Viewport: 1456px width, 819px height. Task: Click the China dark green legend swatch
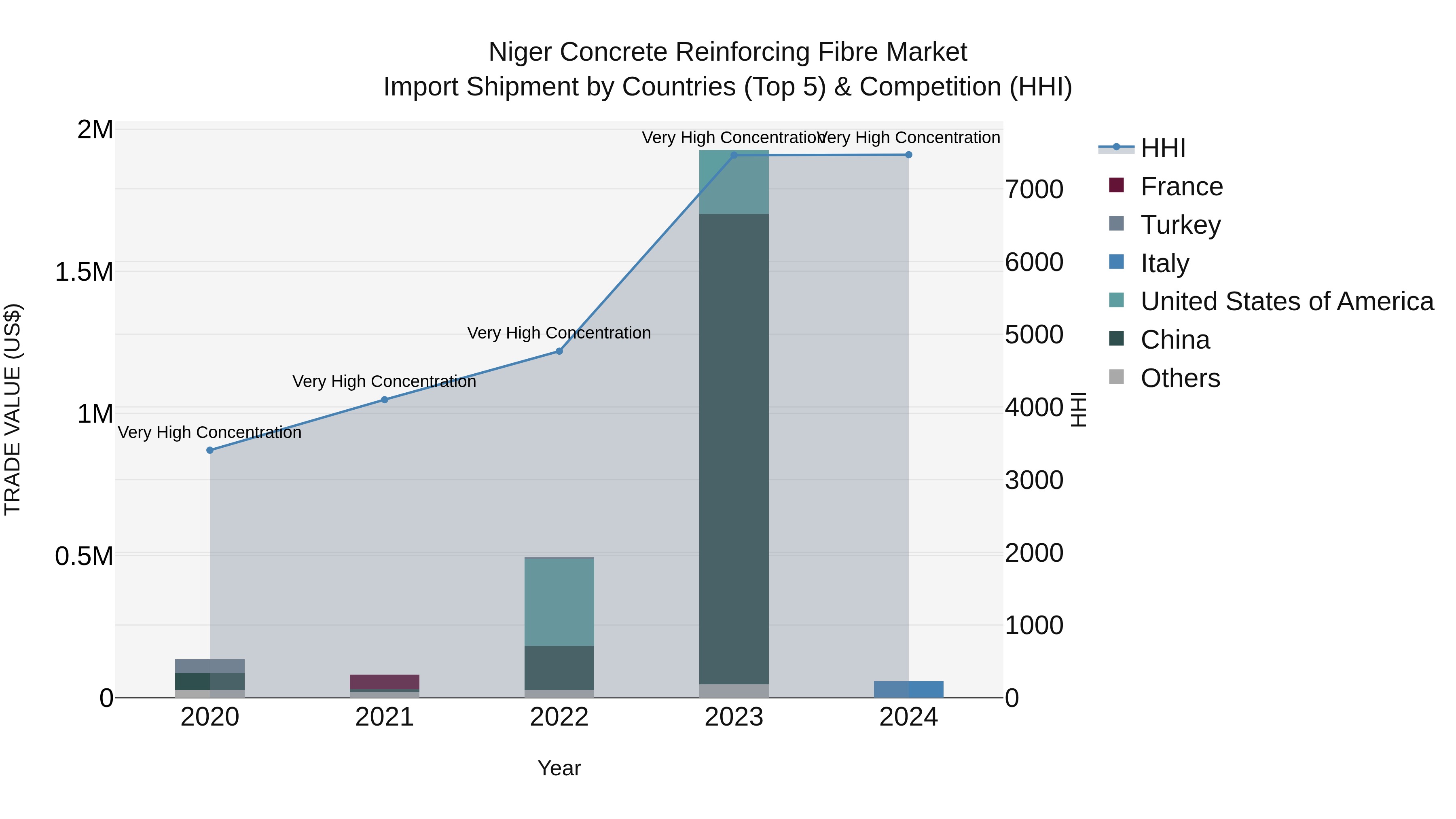[1116, 339]
